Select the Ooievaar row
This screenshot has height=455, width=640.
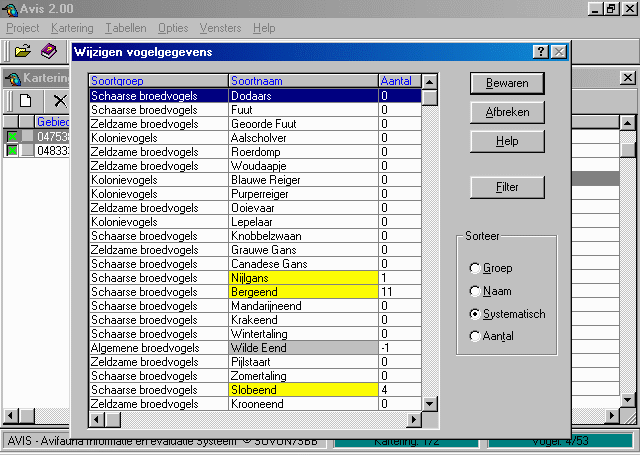pyautogui.click(x=255, y=208)
